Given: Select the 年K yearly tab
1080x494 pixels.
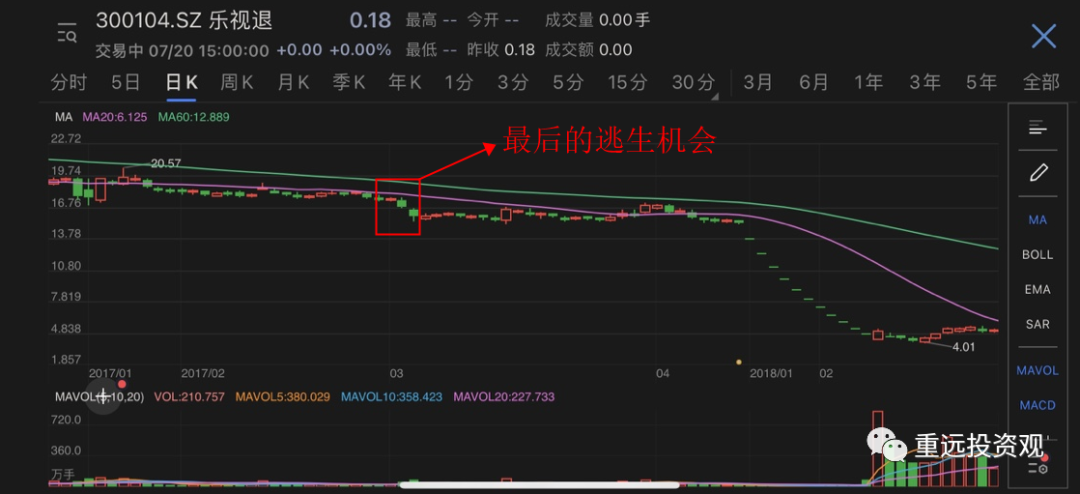Looking at the screenshot, I should tap(405, 83).
